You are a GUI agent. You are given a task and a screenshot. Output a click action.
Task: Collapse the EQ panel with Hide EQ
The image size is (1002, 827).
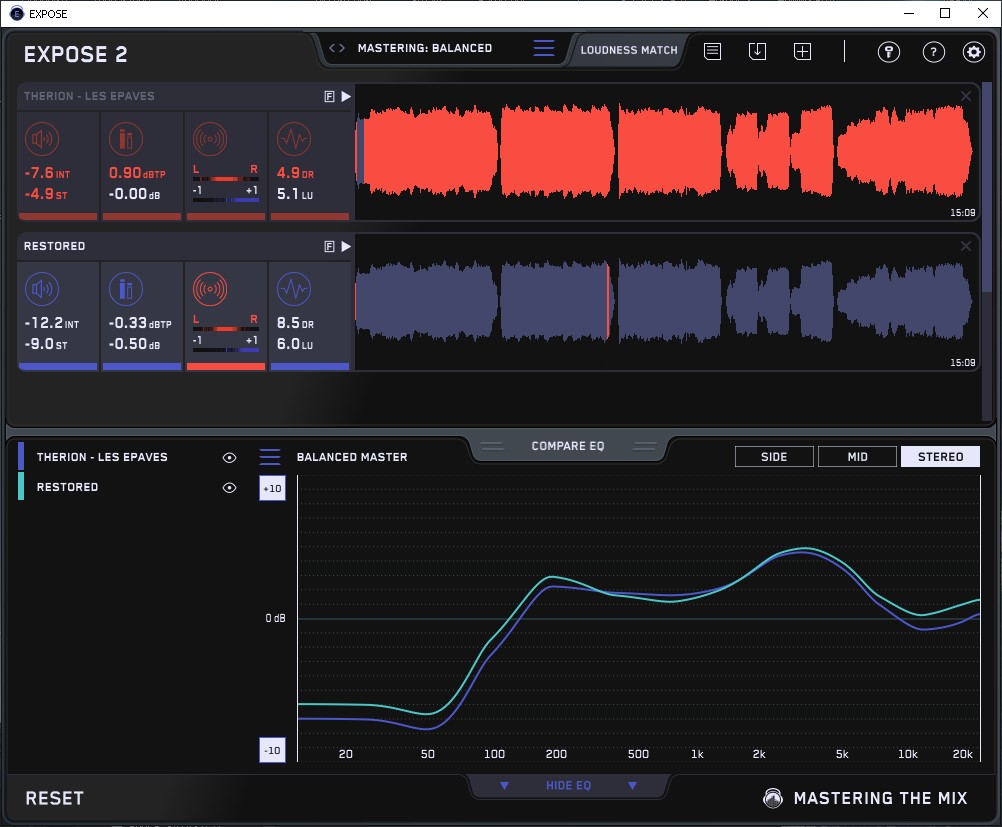[x=568, y=785]
